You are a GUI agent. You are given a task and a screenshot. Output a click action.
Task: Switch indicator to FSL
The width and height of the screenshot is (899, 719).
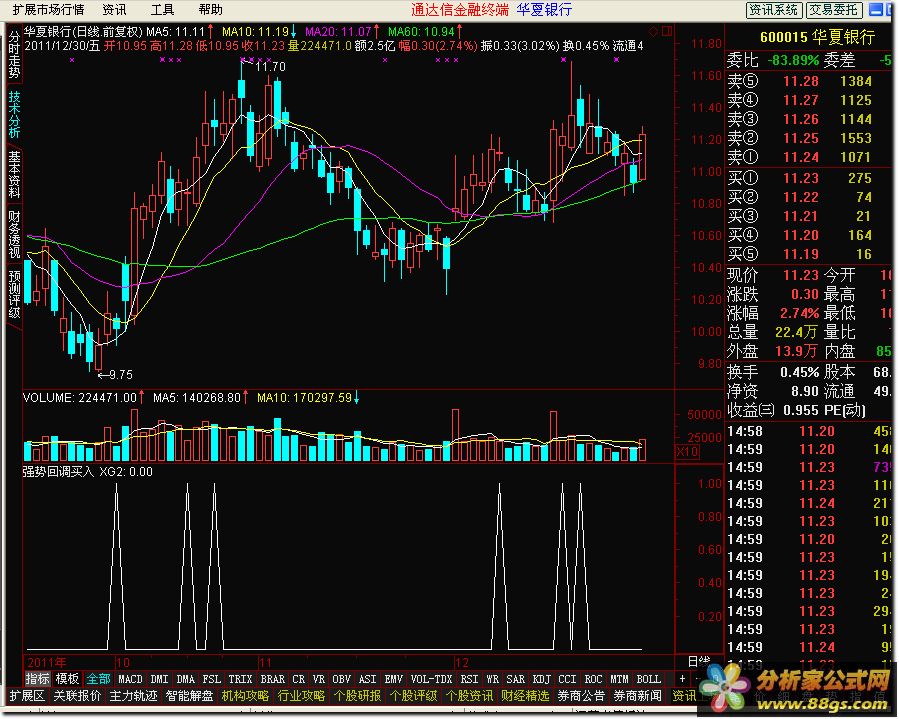pos(212,679)
